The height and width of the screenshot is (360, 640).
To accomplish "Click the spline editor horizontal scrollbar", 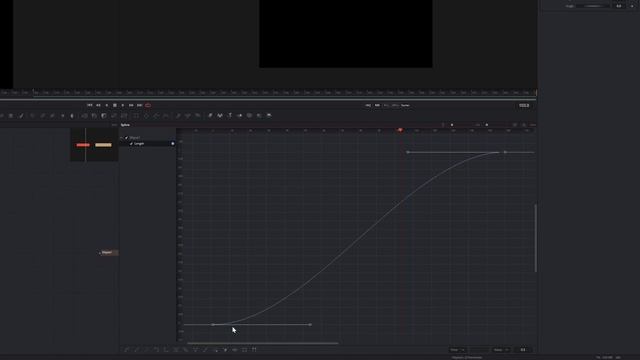I will (262, 343).
